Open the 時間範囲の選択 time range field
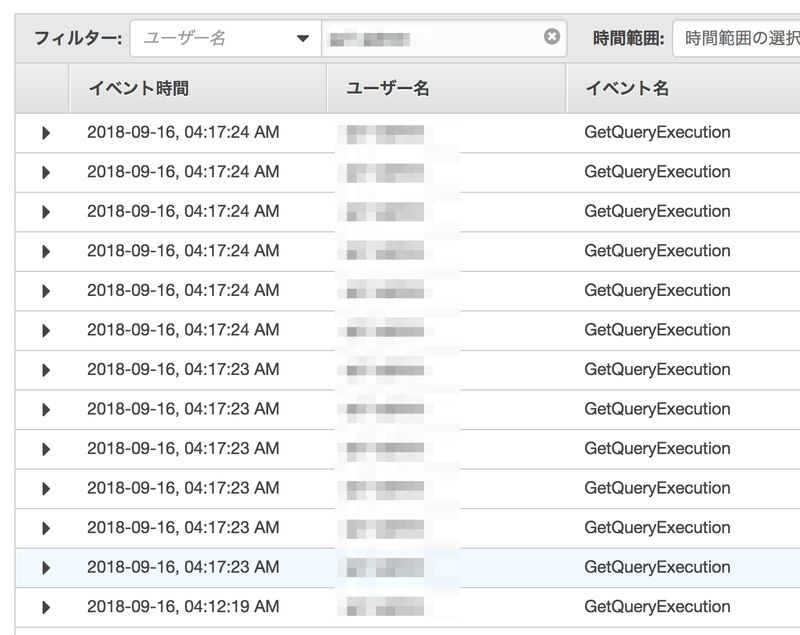 (736, 38)
